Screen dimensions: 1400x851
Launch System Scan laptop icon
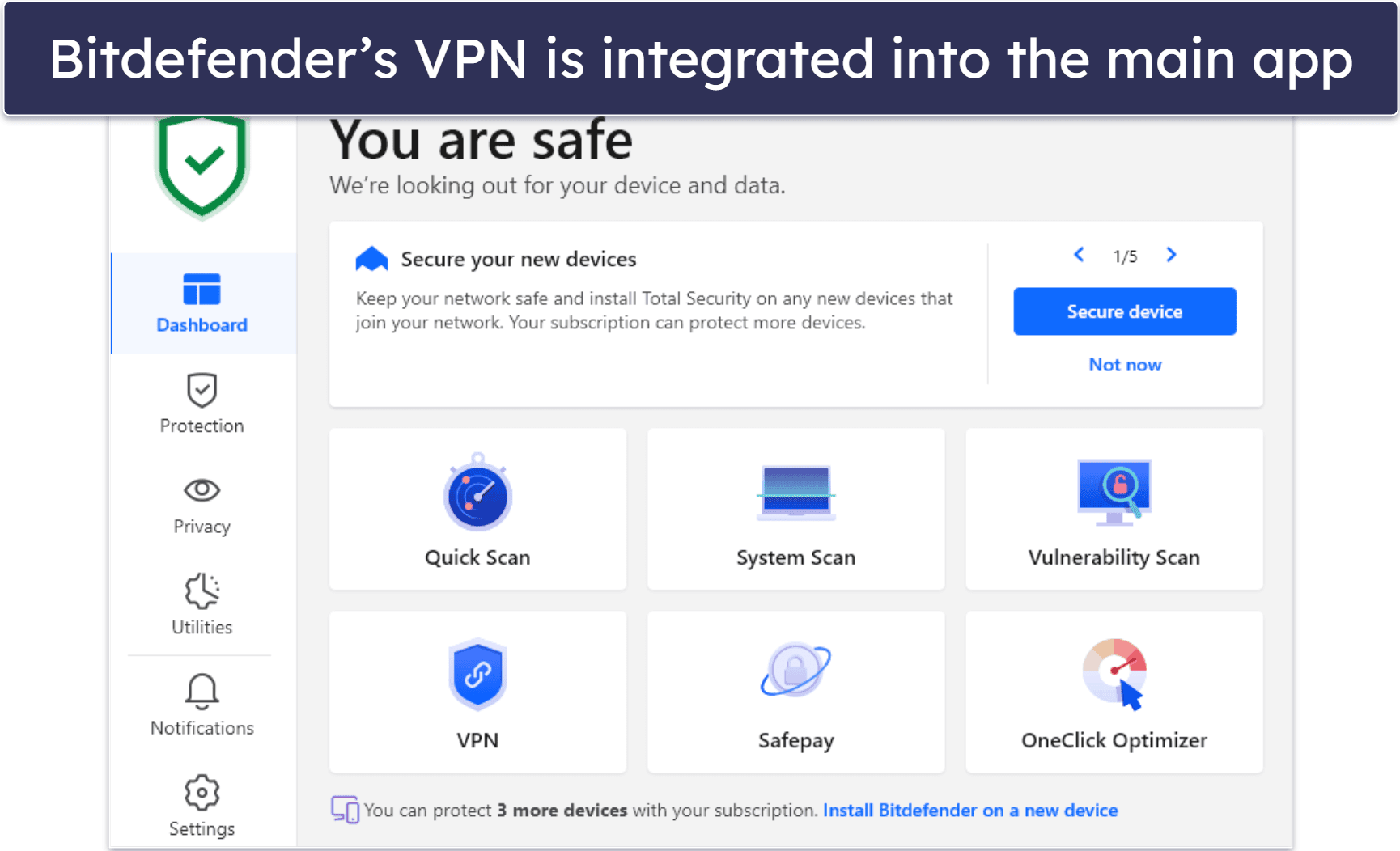[x=795, y=492]
